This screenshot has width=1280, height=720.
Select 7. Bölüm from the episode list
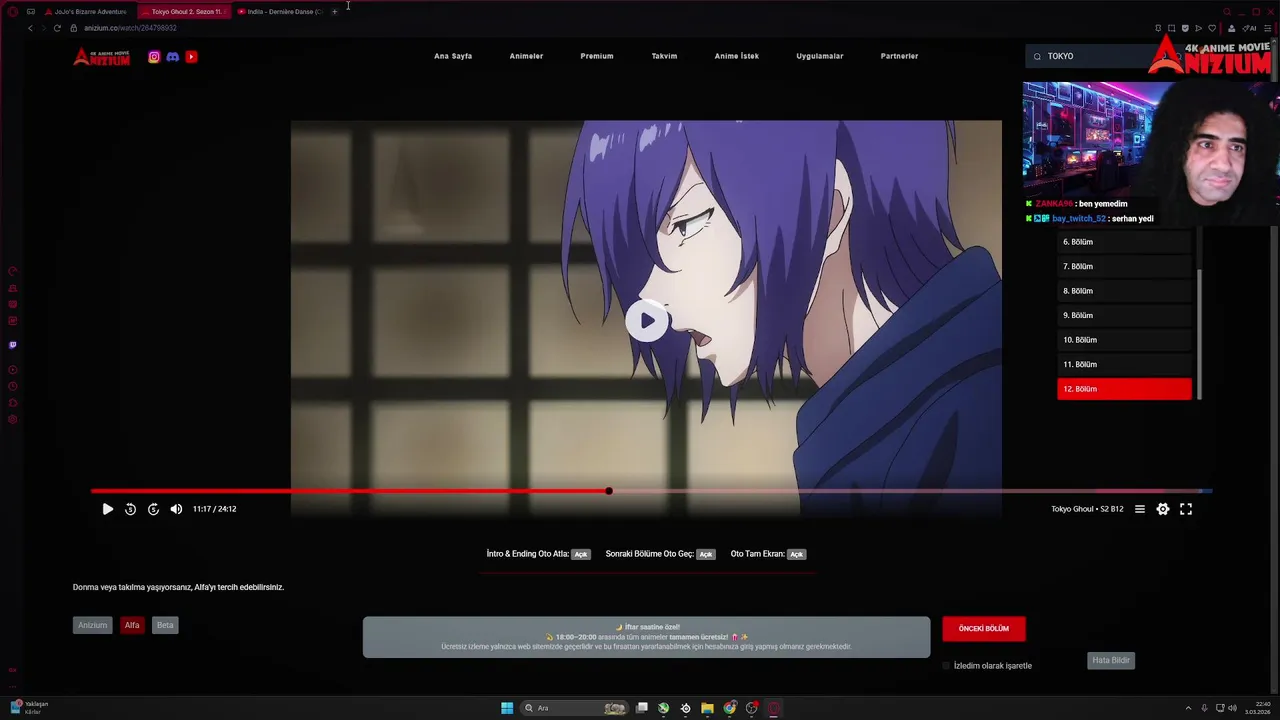pos(1124,267)
